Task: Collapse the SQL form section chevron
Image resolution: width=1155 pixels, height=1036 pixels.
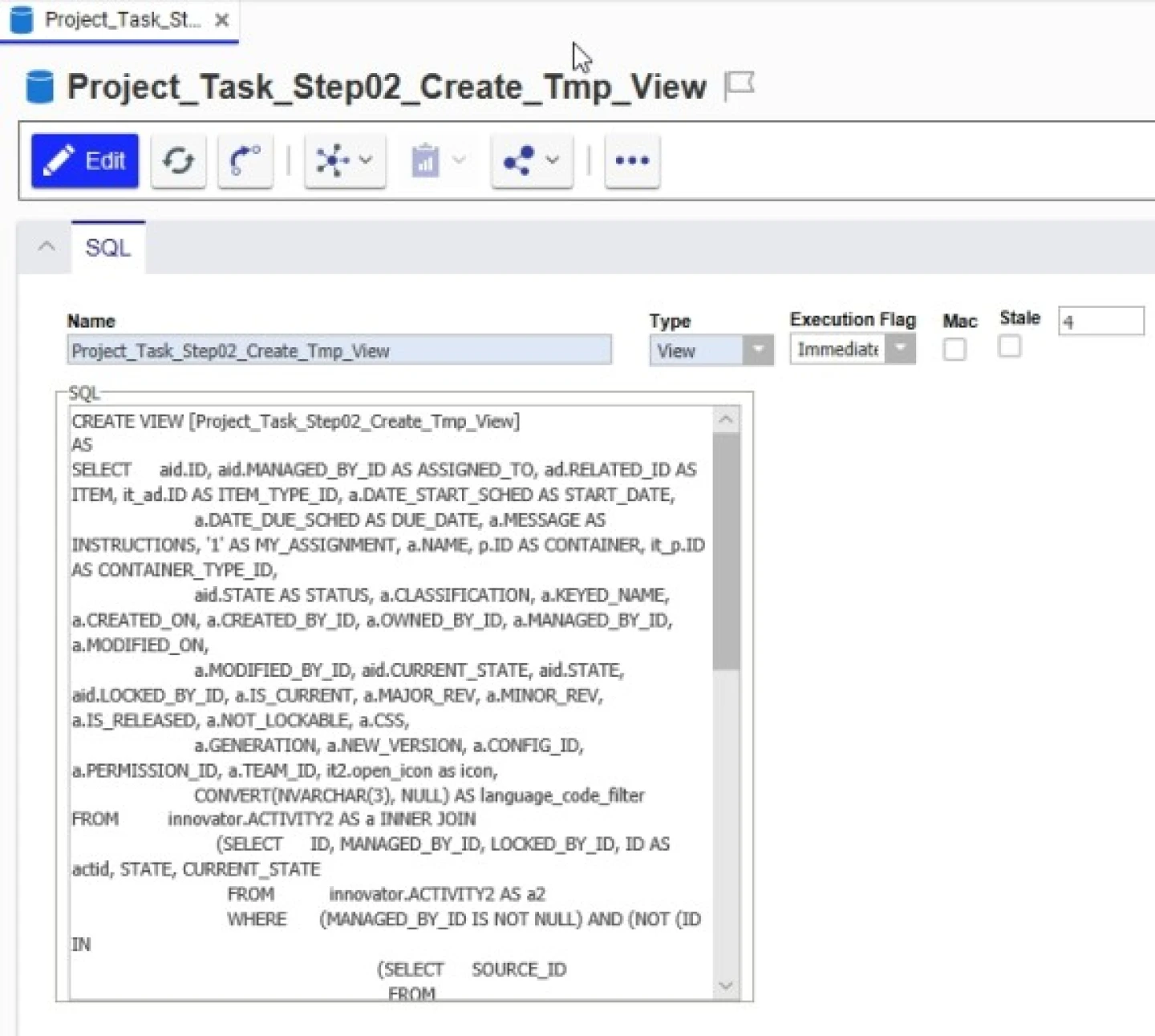Action: click(x=45, y=247)
